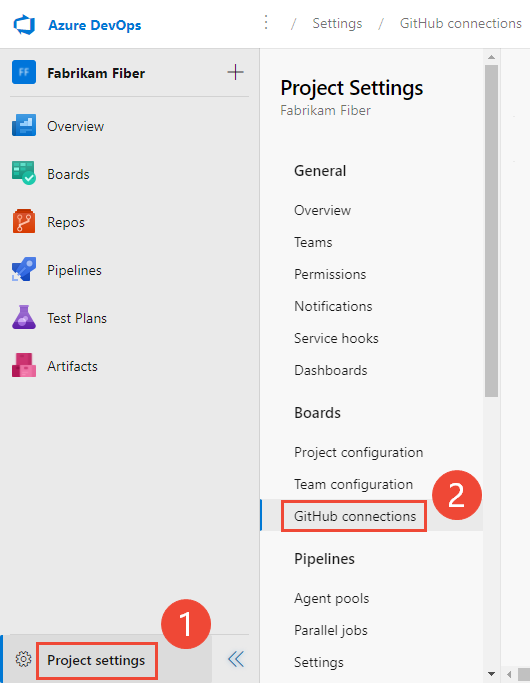This screenshot has height=684, width=530.
Task: Open Settings under Pipelines section
Action: (x=319, y=663)
